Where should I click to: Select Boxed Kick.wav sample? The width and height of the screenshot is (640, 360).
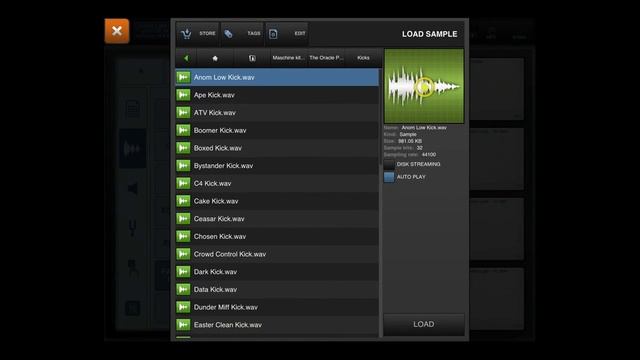pos(277,148)
